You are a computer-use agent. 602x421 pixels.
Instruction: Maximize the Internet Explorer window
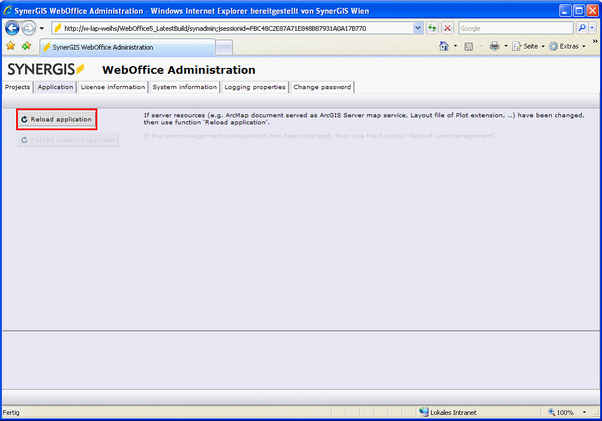[579, 10]
